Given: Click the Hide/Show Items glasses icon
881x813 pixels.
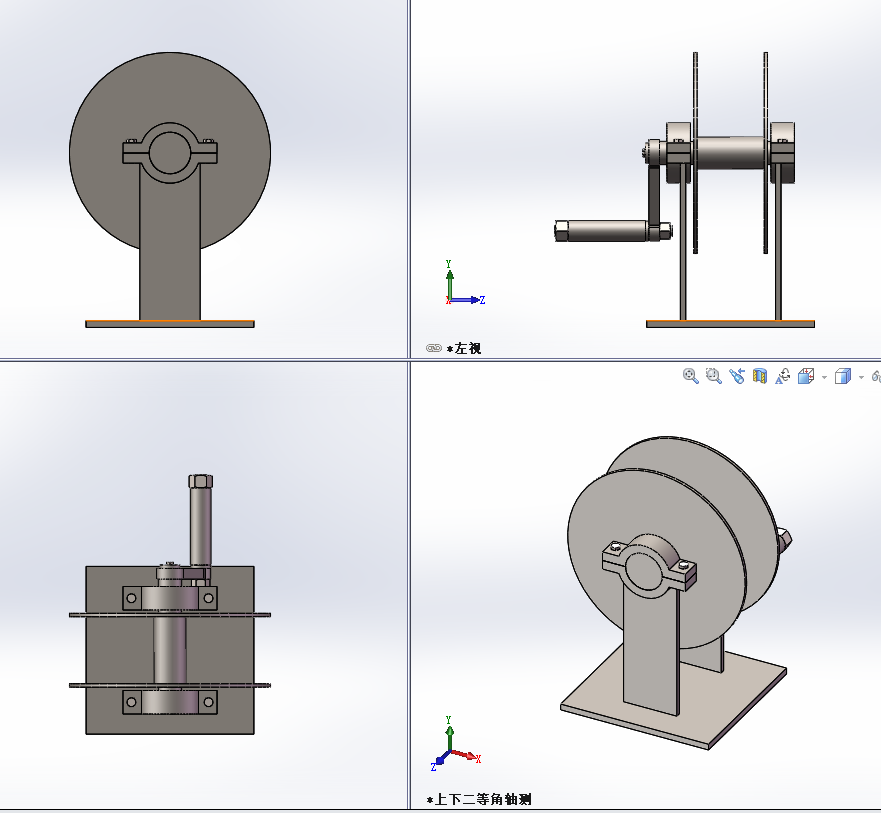Looking at the screenshot, I should (x=876, y=376).
